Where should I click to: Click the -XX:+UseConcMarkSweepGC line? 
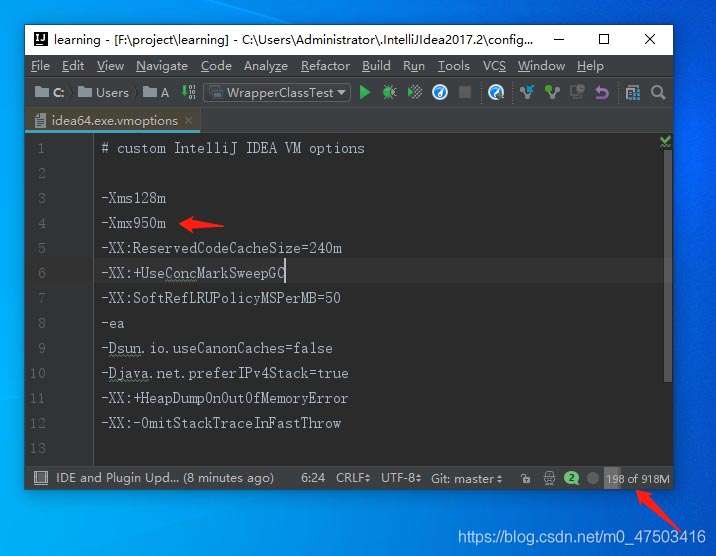pyautogui.click(x=193, y=273)
